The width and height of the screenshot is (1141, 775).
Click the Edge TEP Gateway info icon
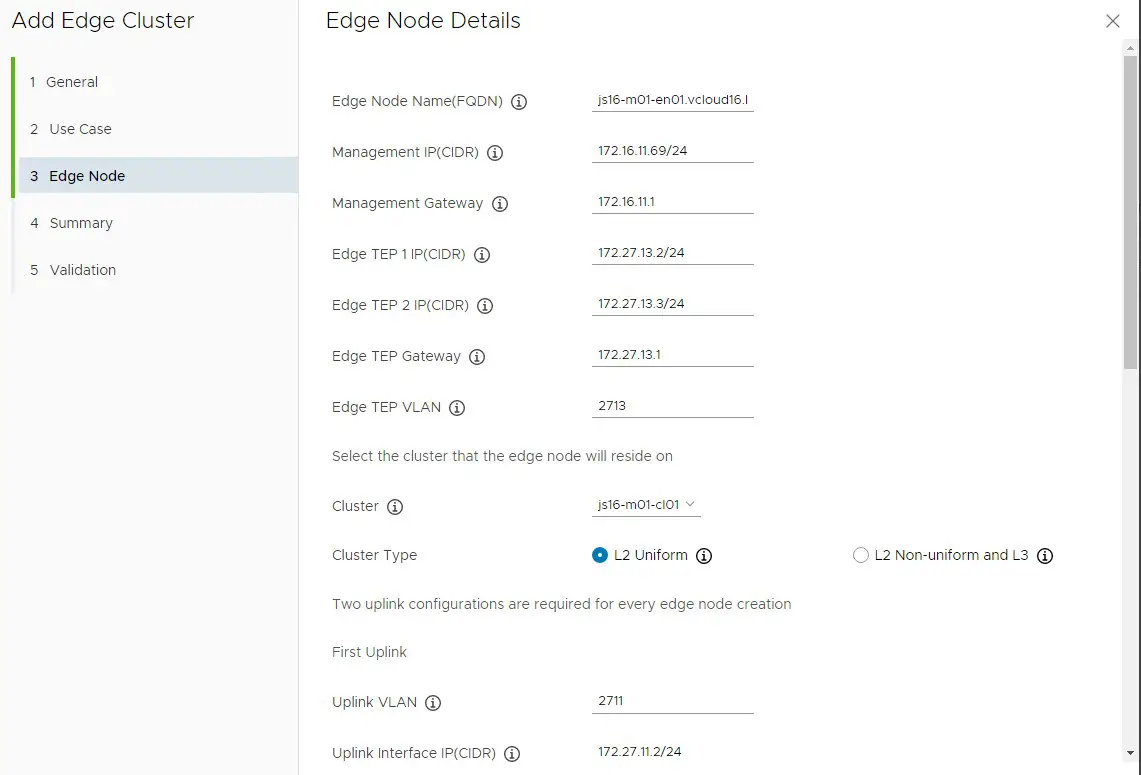[x=477, y=356]
